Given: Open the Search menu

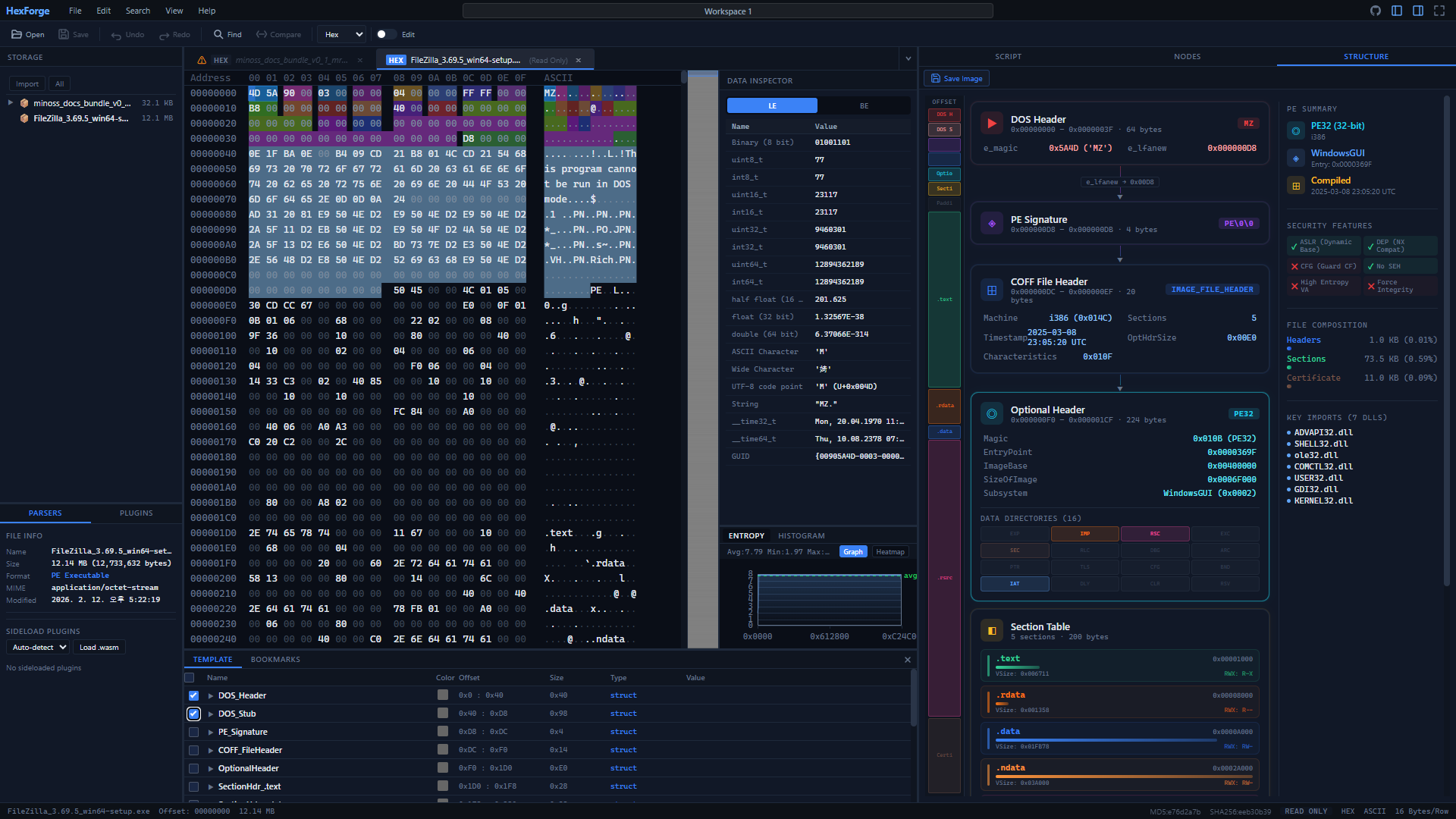Looking at the screenshot, I should (x=137, y=11).
